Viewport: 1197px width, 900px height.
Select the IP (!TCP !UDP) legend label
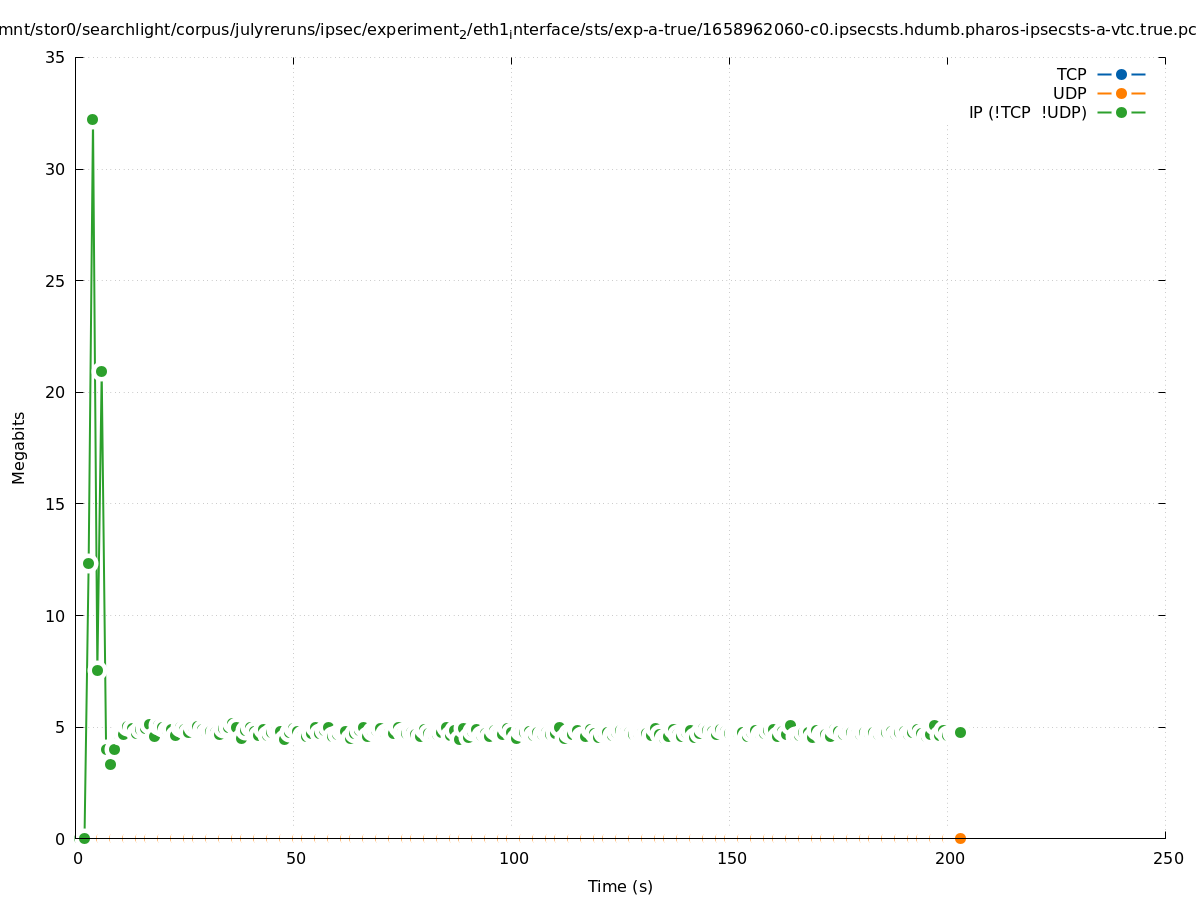pos(1027,112)
